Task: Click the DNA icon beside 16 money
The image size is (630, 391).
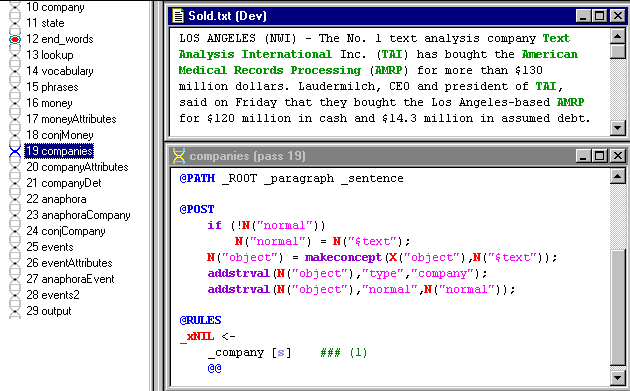Action: [15, 103]
